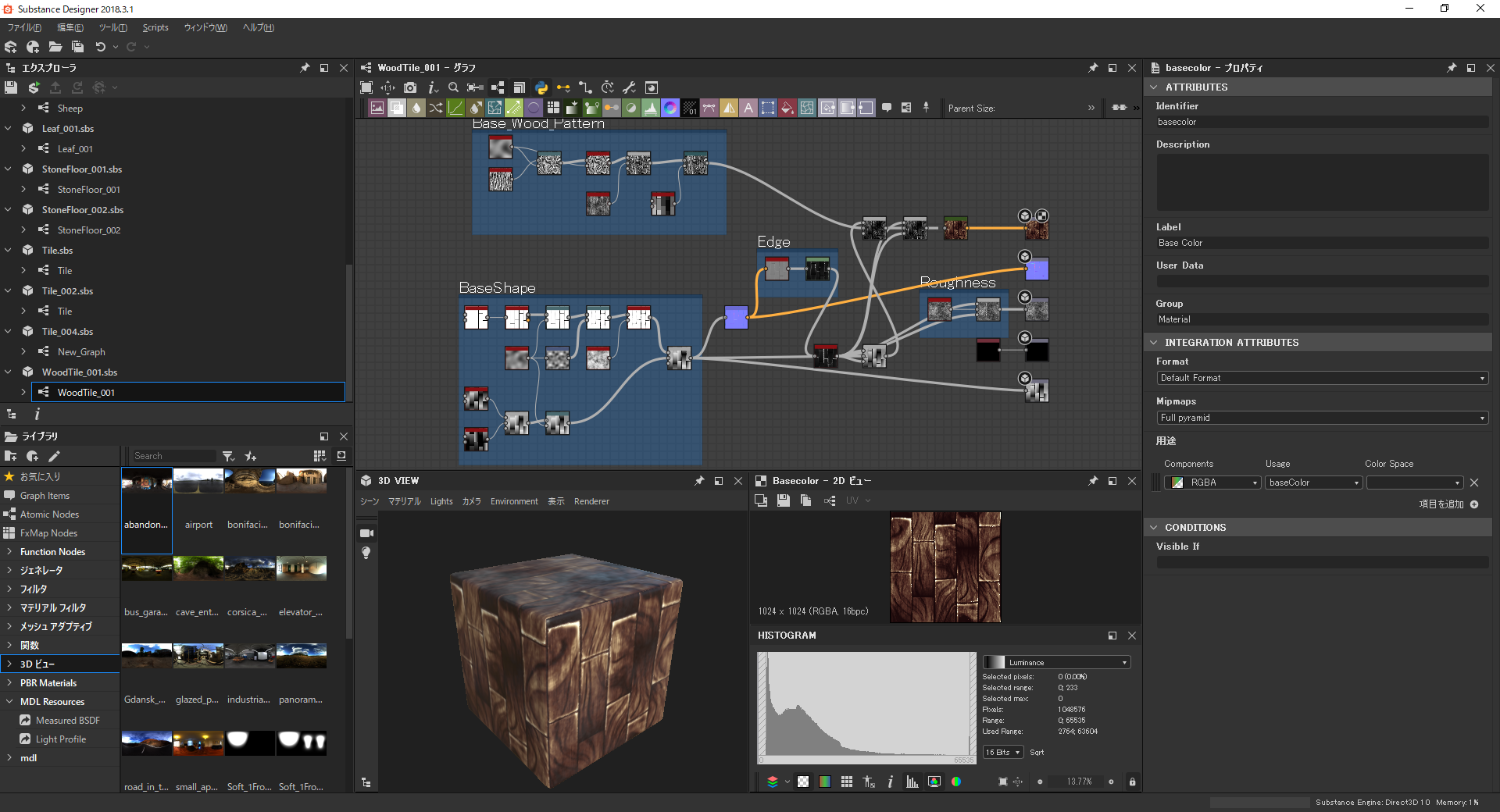Zoom out on the 2D view

(x=1040, y=782)
